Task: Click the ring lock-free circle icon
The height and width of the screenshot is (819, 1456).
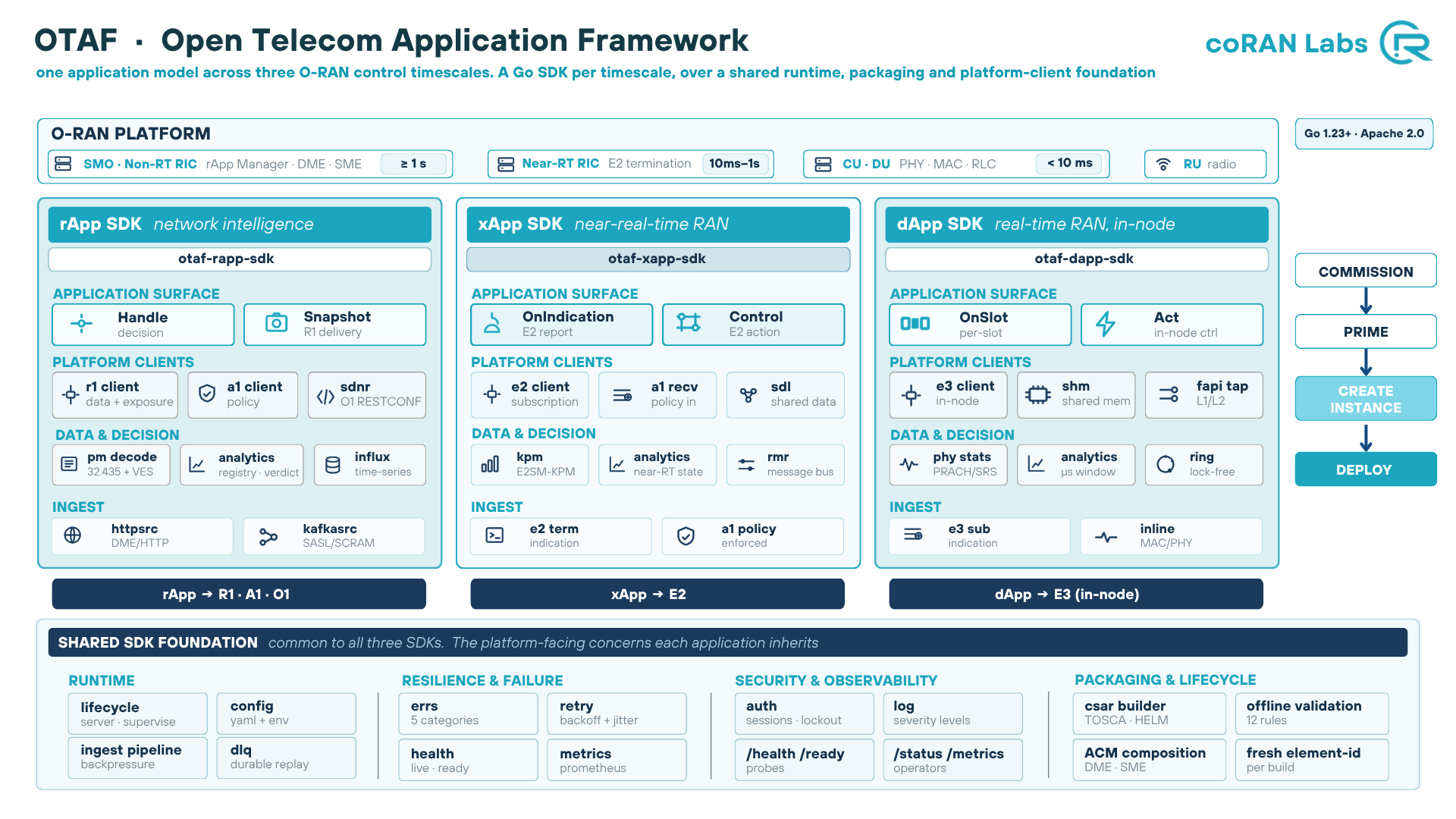Action: (x=1166, y=464)
